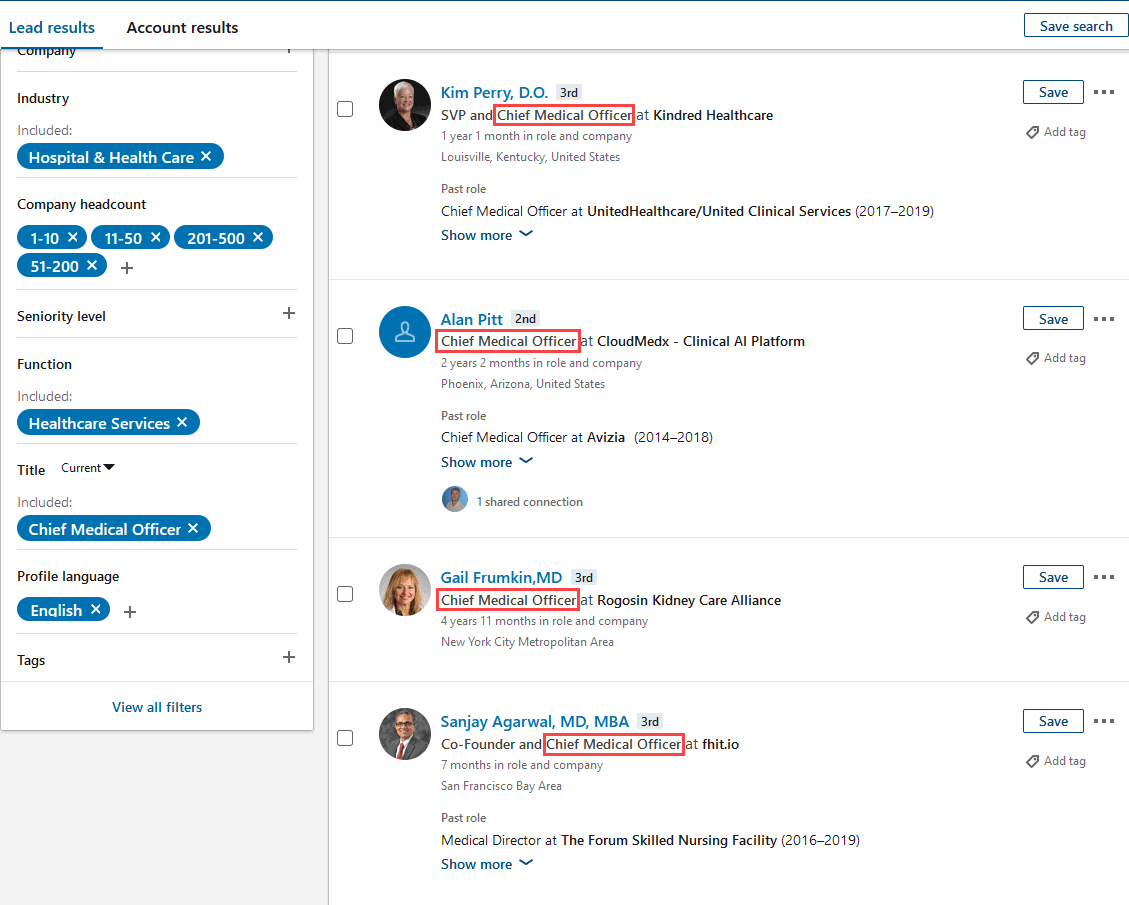Click the Industry filter heading

point(43,98)
